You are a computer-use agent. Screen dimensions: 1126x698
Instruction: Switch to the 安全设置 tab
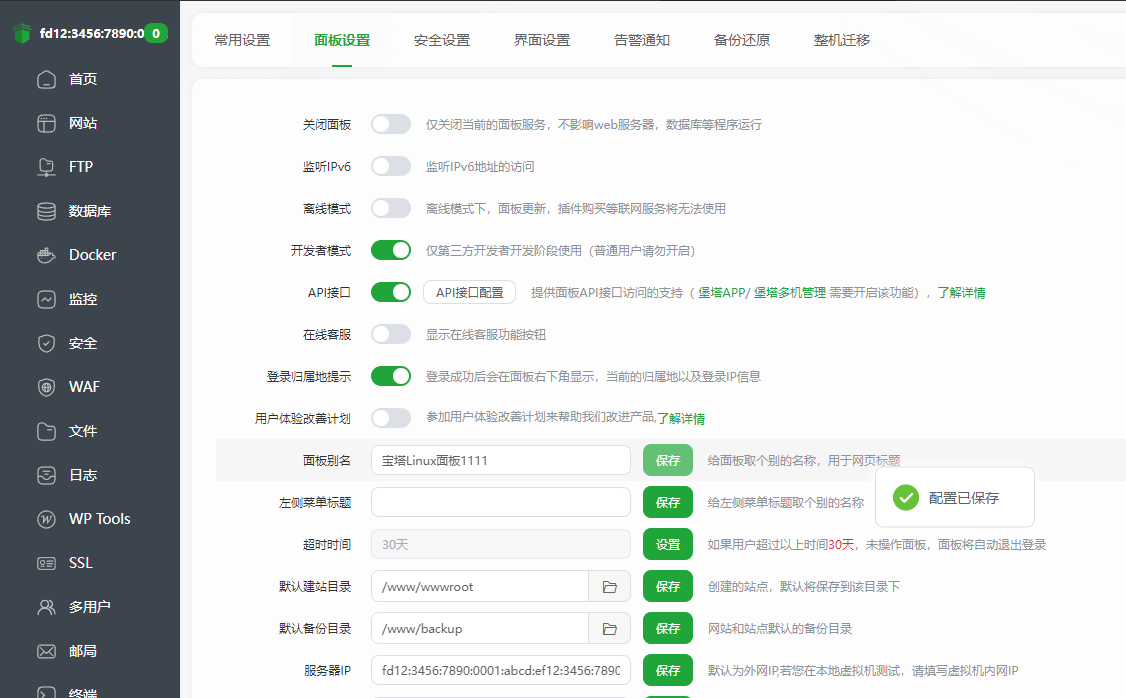(442, 40)
